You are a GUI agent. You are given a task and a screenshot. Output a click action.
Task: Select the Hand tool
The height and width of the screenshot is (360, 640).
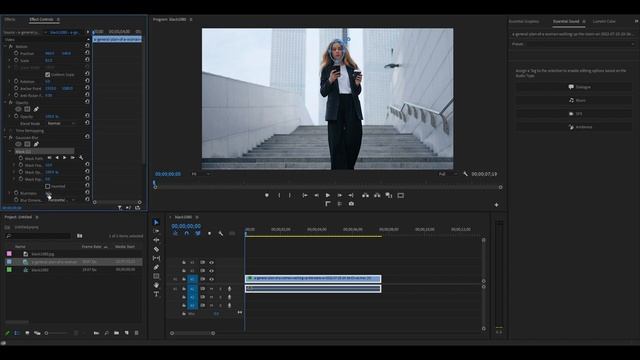pyautogui.click(x=156, y=285)
